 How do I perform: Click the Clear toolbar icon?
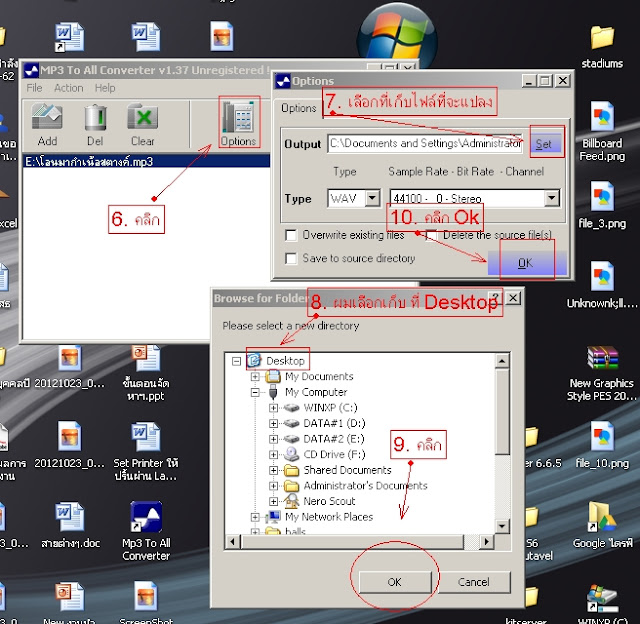[142, 124]
